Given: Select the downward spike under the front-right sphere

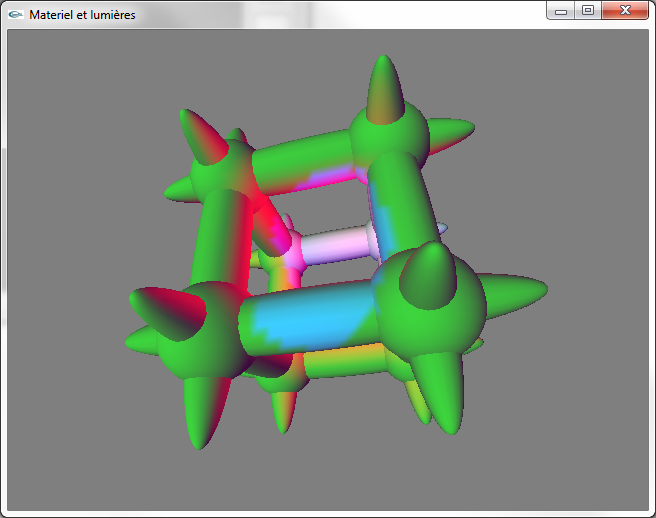Looking at the screenshot, I should pos(440,395).
